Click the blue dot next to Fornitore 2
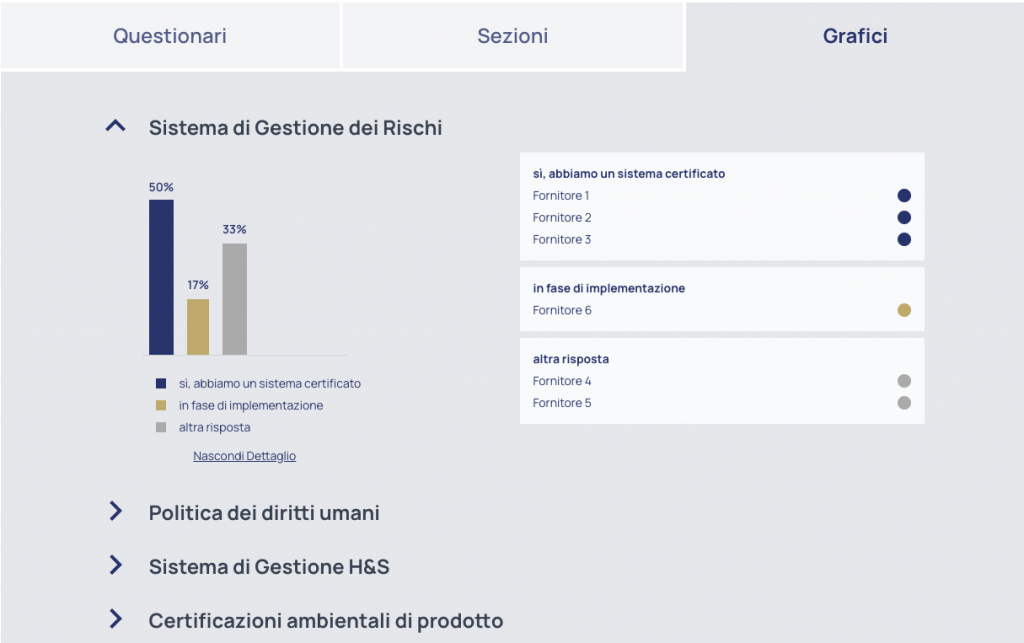The image size is (1024, 643). [x=904, y=217]
